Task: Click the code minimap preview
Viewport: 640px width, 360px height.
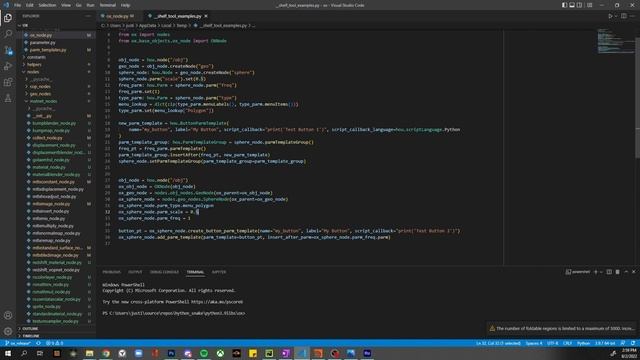Action: [615, 41]
